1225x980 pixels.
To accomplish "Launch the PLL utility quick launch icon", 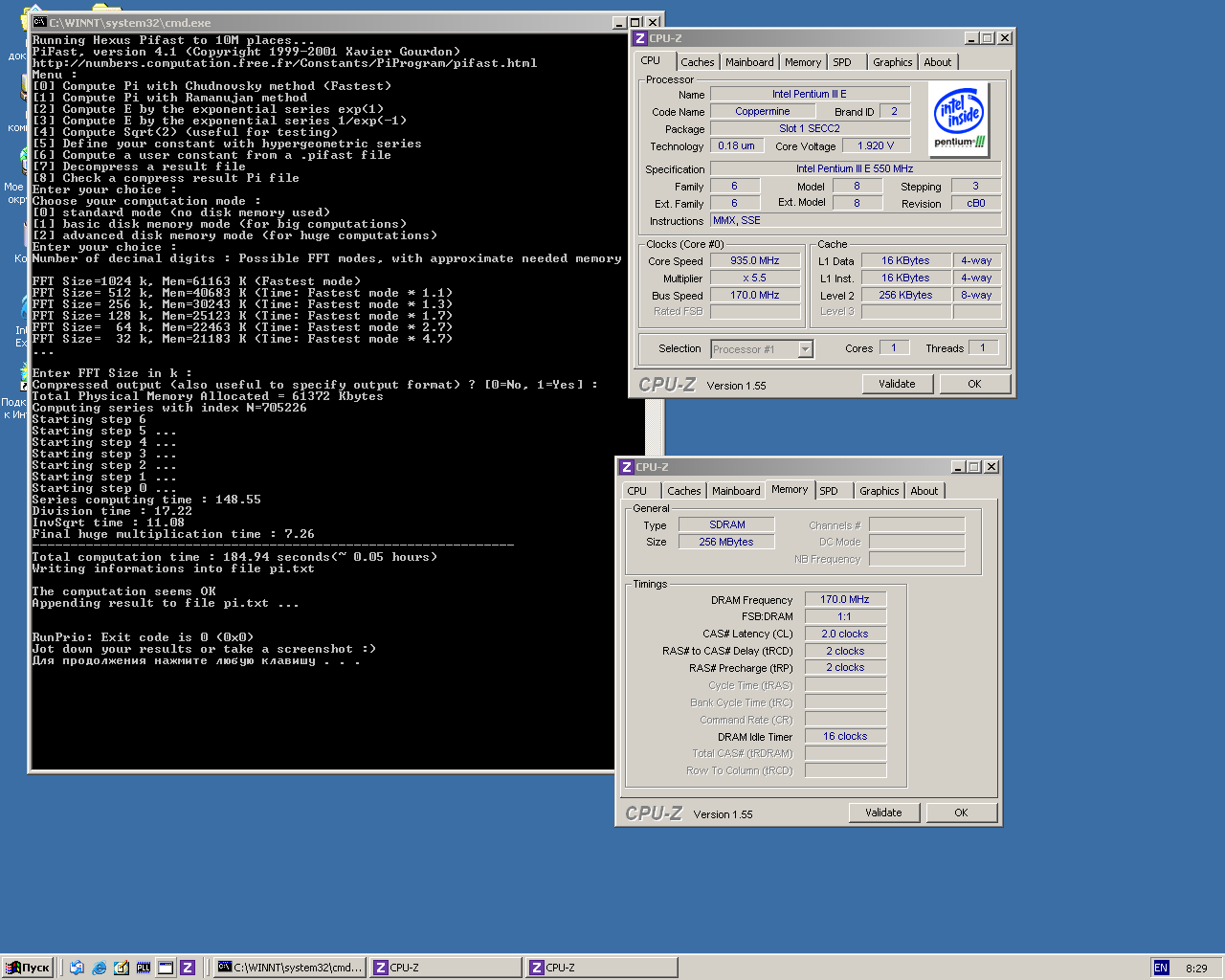I will pos(143,968).
